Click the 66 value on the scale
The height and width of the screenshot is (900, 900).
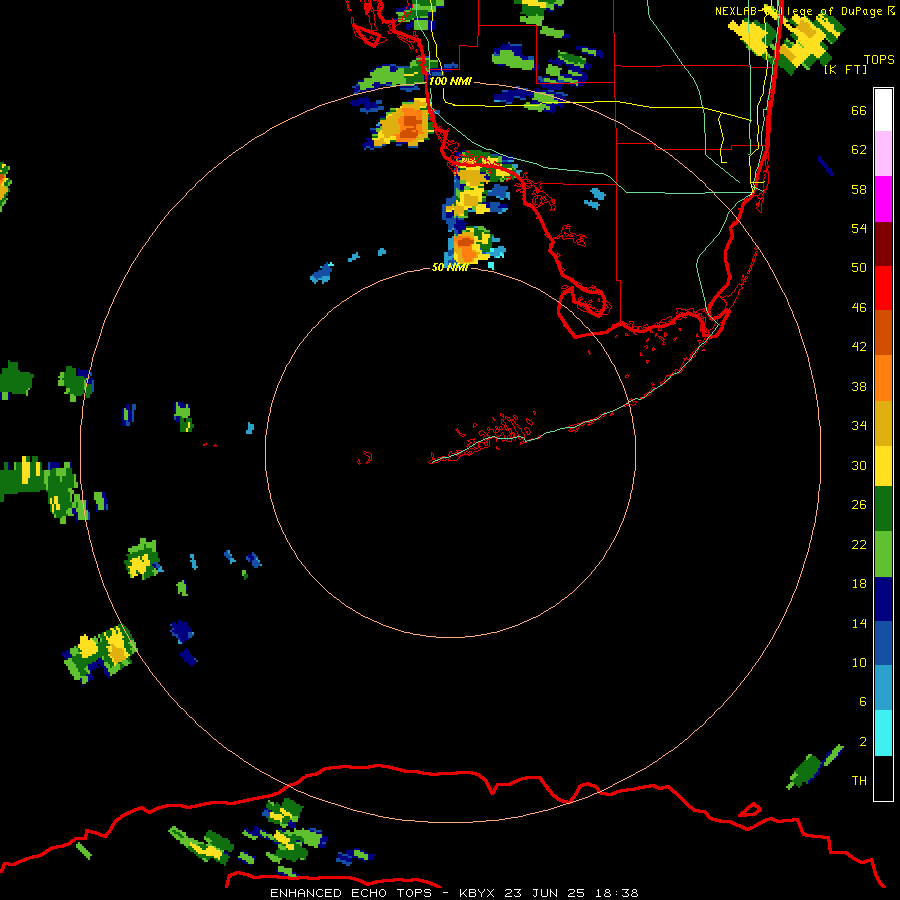(859, 110)
